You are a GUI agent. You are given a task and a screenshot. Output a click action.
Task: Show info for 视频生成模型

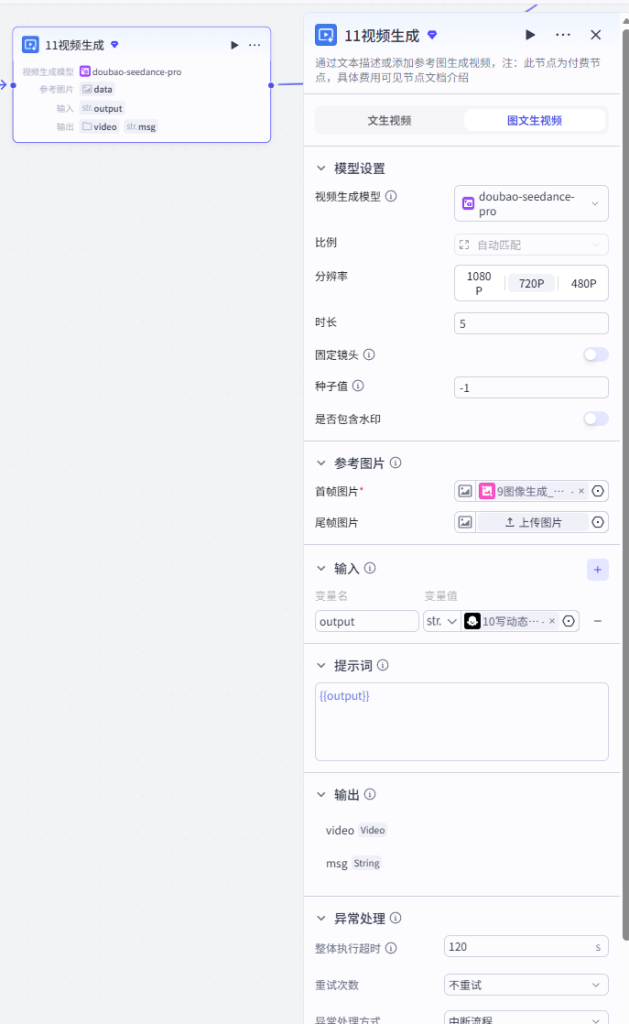pyautogui.click(x=391, y=196)
